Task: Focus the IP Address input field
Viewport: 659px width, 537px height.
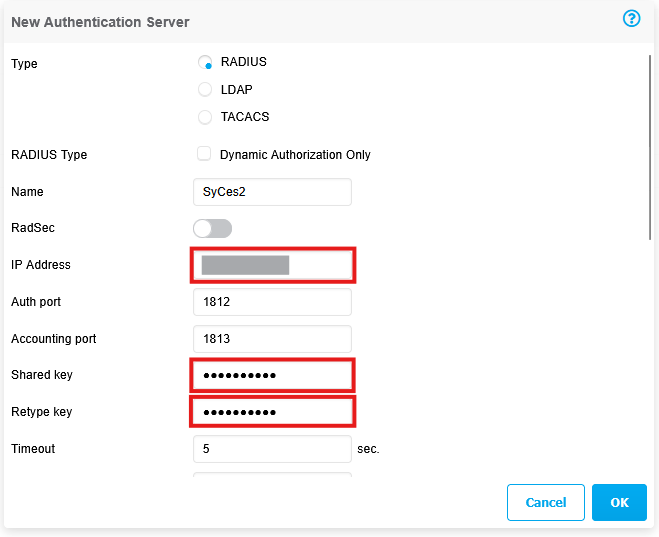Action: 272,265
